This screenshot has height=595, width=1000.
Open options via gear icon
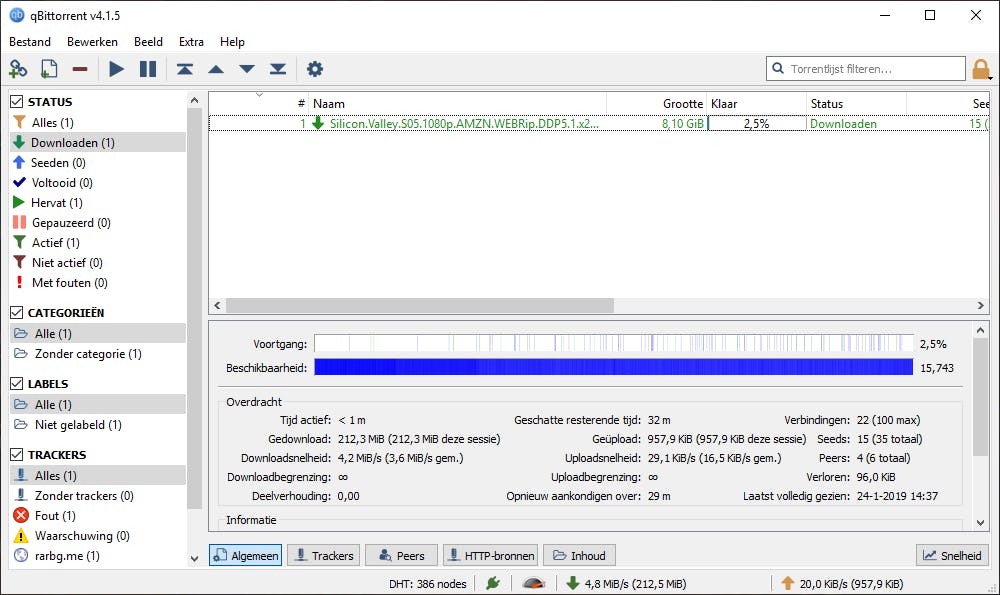coord(315,68)
